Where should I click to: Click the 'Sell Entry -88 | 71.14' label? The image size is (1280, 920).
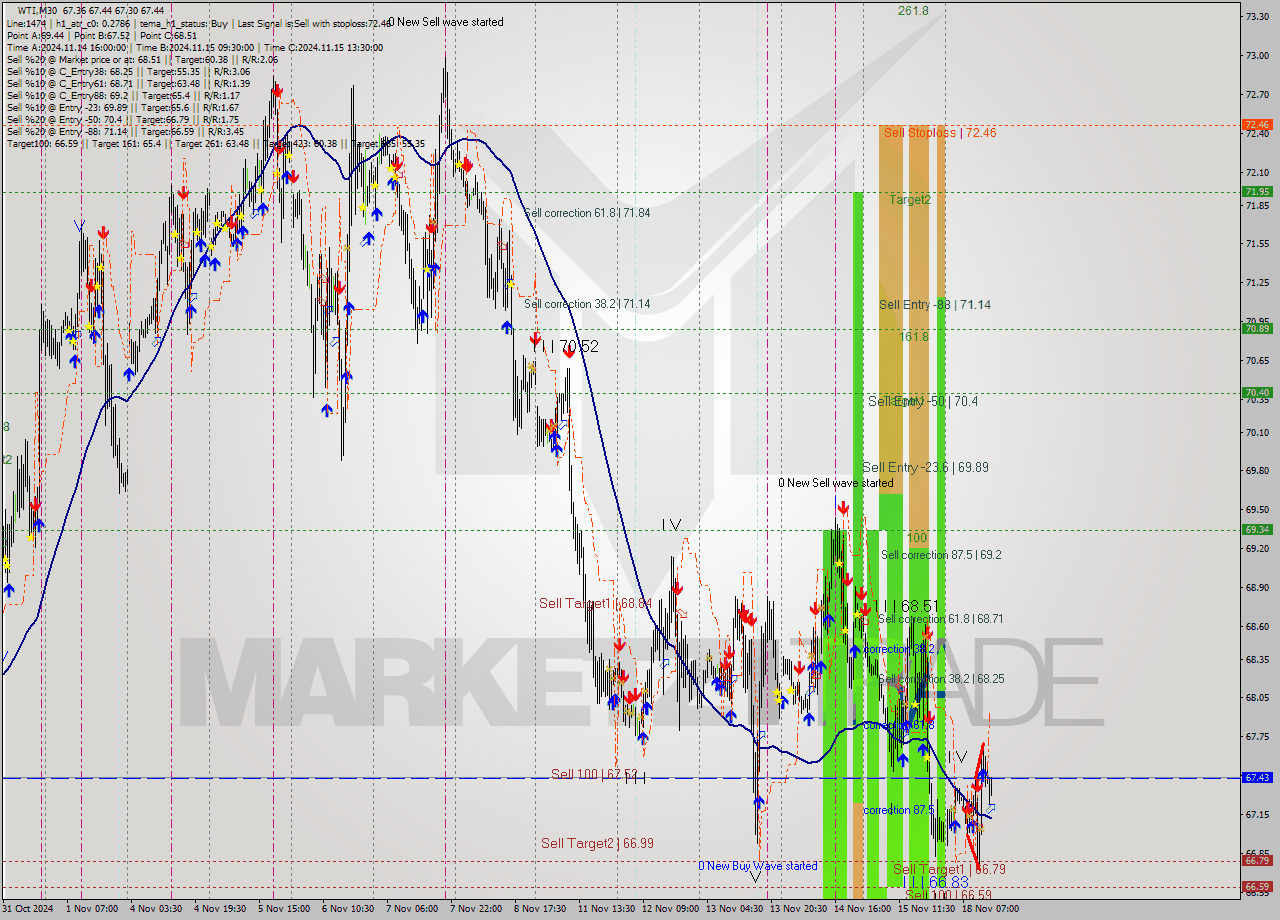click(935, 304)
